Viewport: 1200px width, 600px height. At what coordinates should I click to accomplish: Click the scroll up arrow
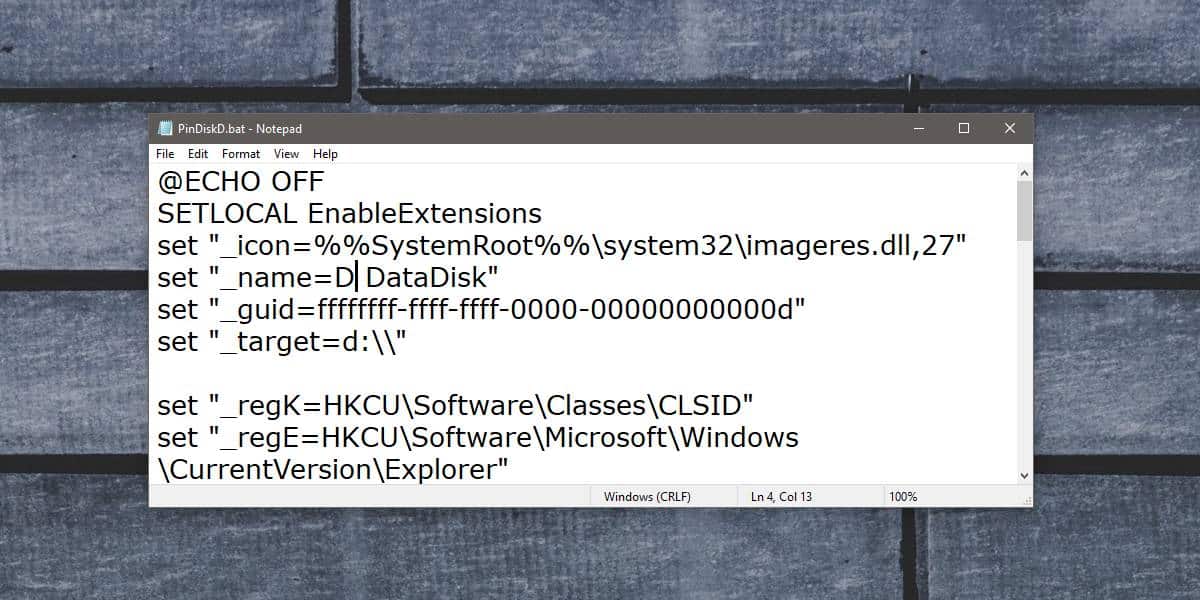point(1023,171)
